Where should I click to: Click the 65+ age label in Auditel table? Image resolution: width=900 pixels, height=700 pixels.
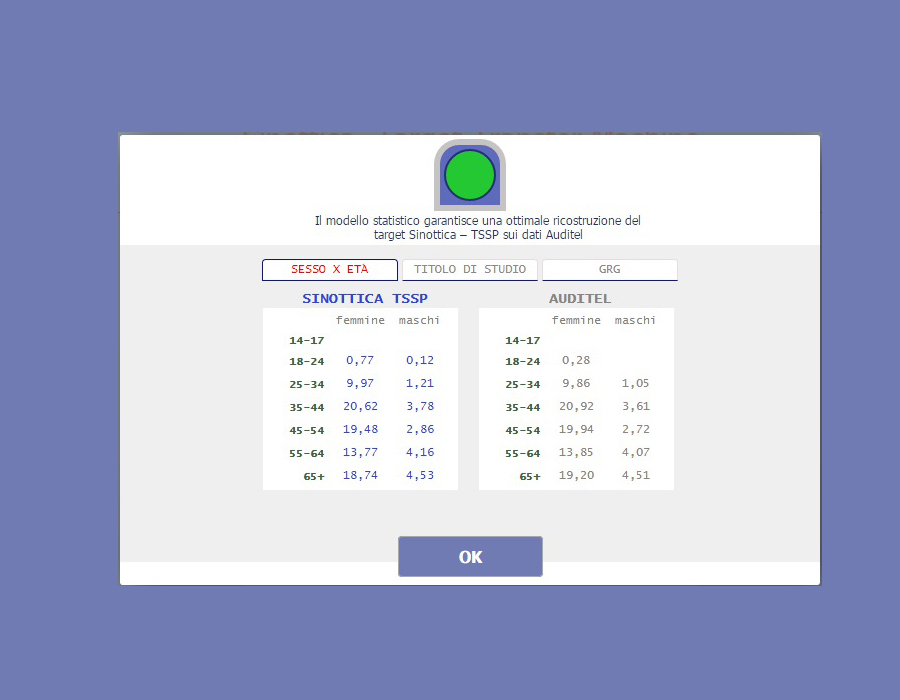click(x=530, y=476)
